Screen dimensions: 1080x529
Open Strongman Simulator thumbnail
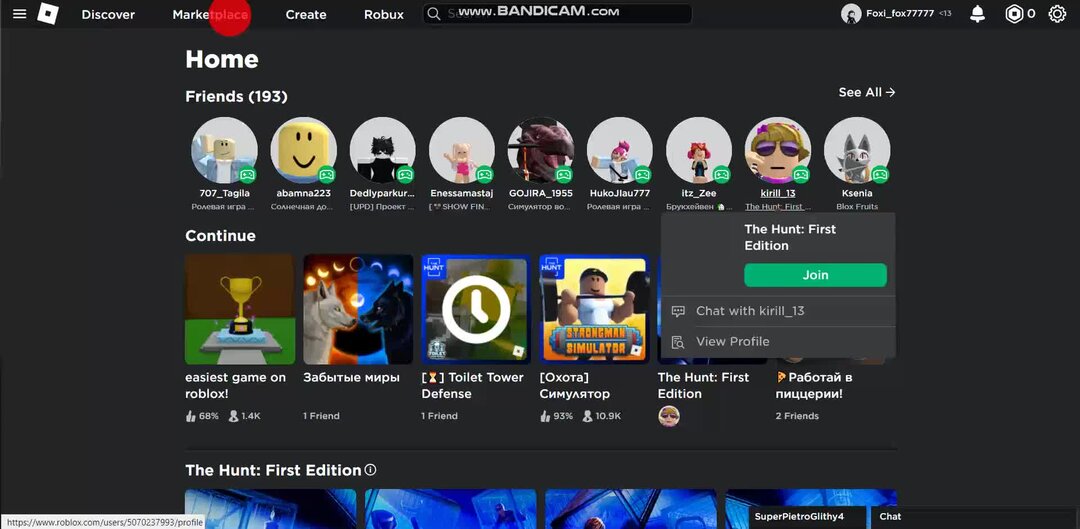pos(594,309)
